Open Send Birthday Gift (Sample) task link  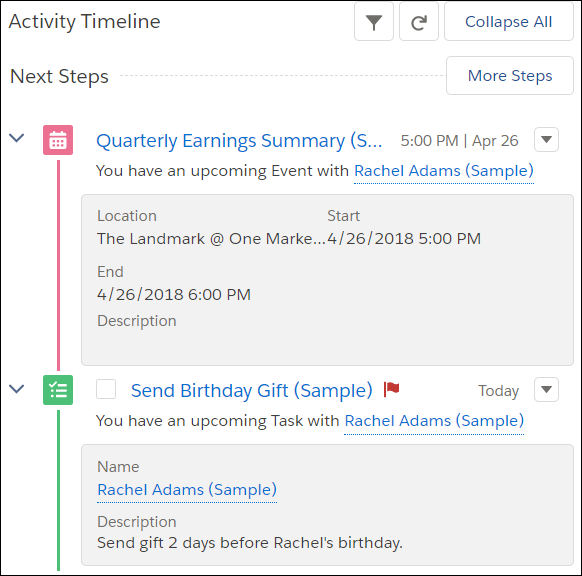click(x=252, y=391)
